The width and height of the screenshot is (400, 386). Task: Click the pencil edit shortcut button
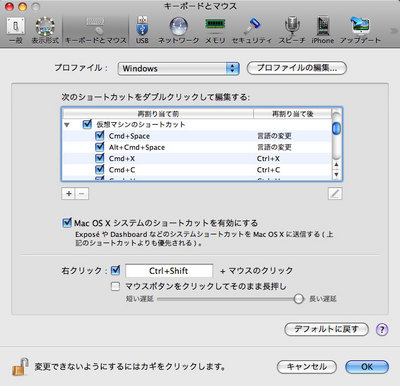click(335, 193)
